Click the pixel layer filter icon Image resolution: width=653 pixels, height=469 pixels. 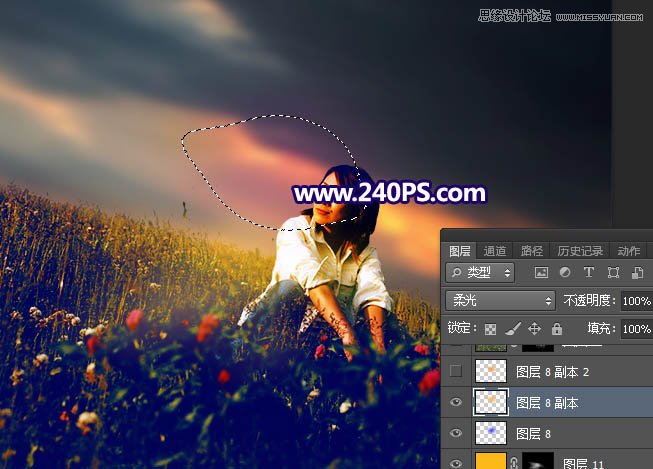[x=541, y=272]
